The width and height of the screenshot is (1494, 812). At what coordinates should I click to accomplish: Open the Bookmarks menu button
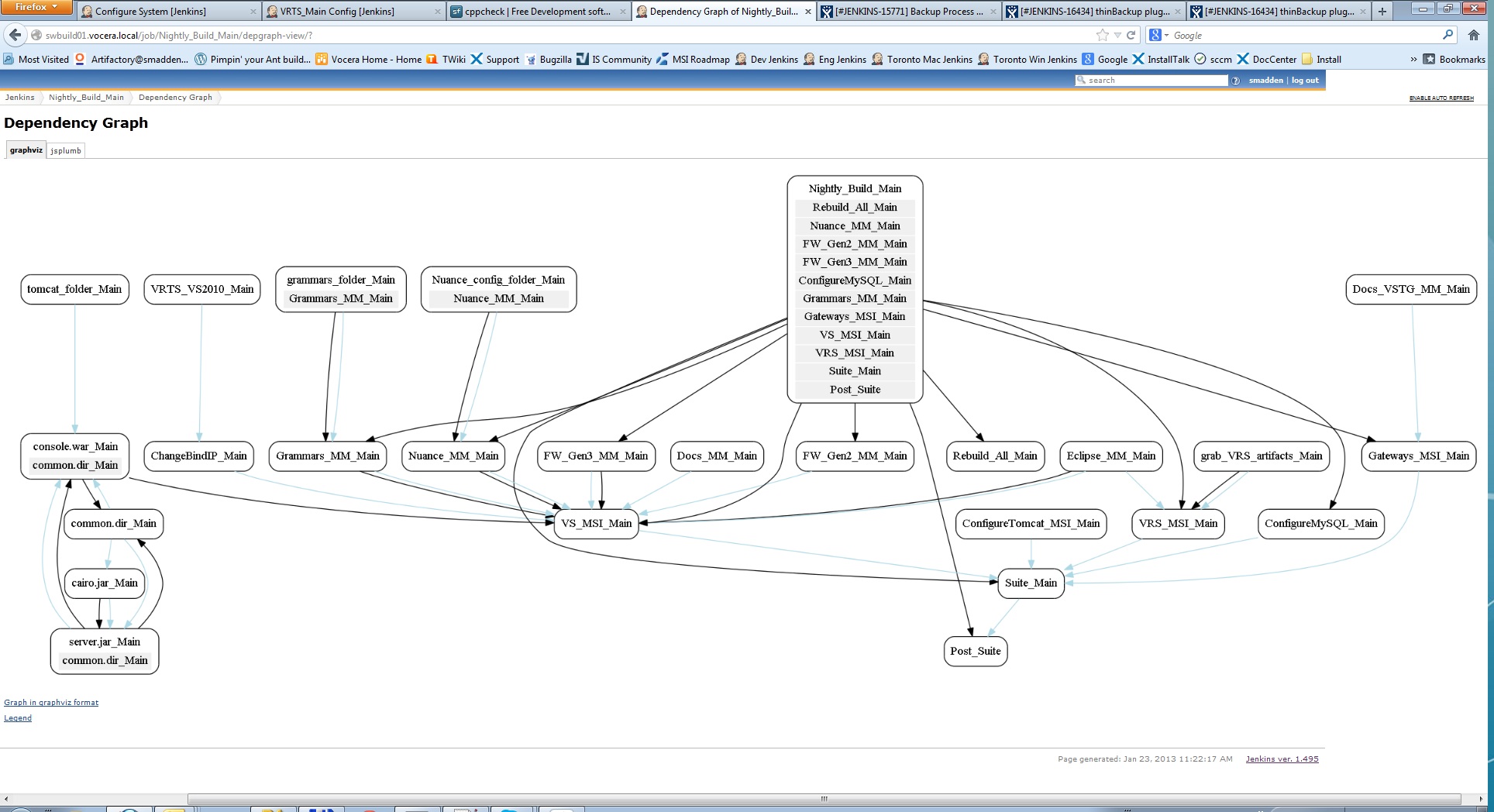(x=1454, y=59)
